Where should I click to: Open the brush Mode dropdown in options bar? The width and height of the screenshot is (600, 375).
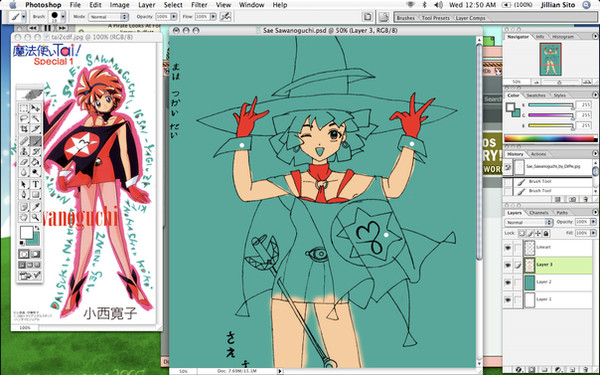pyautogui.click(x=108, y=17)
